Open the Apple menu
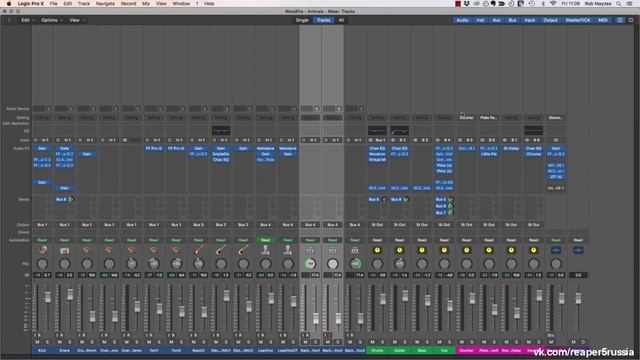The width and height of the screenshot is (640, 360). pyautogui.click(x=9, y=4)
